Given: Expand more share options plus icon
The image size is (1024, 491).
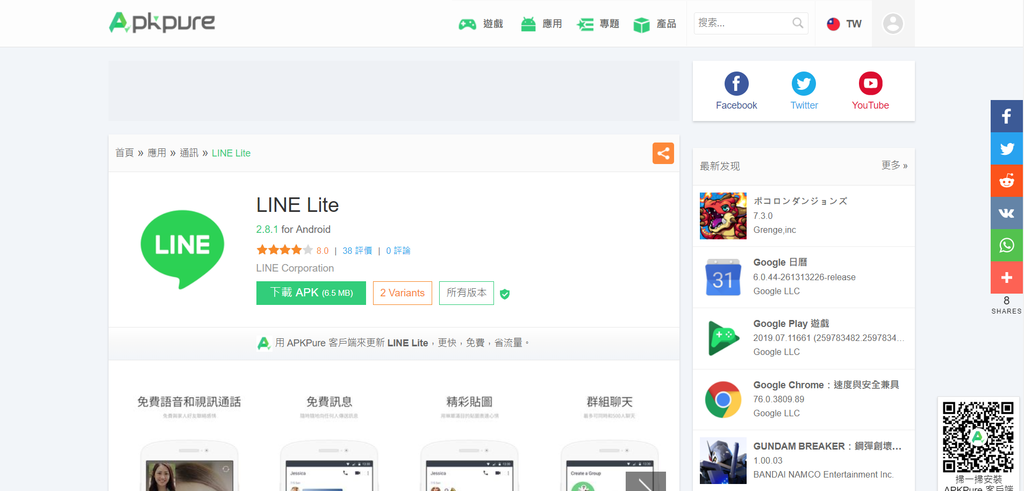Looking at the screenshot, I should click(1007, 277).
